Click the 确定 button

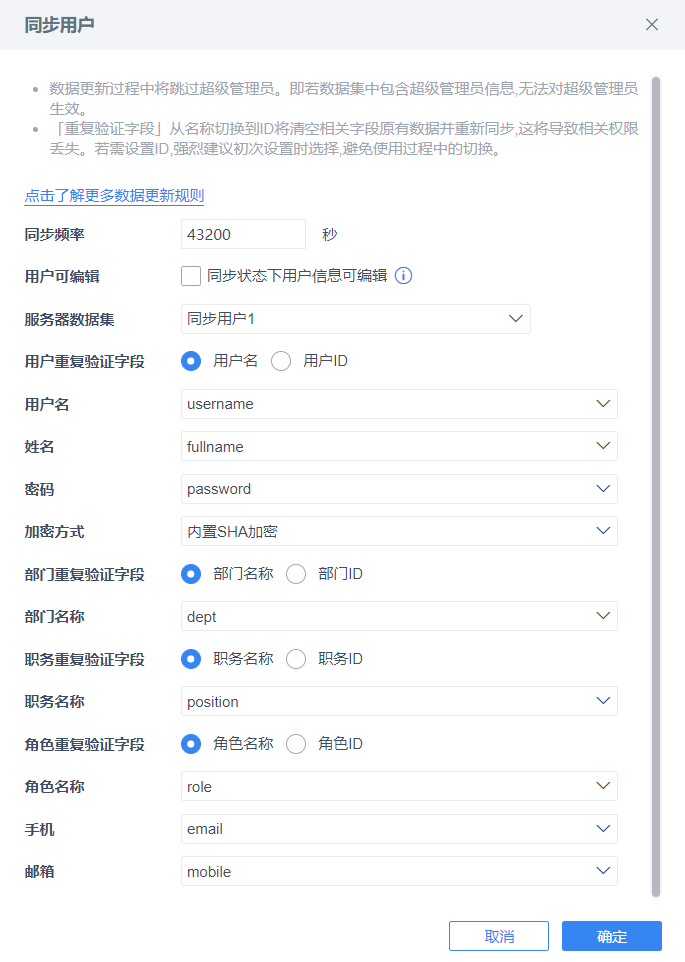[611, 936]
